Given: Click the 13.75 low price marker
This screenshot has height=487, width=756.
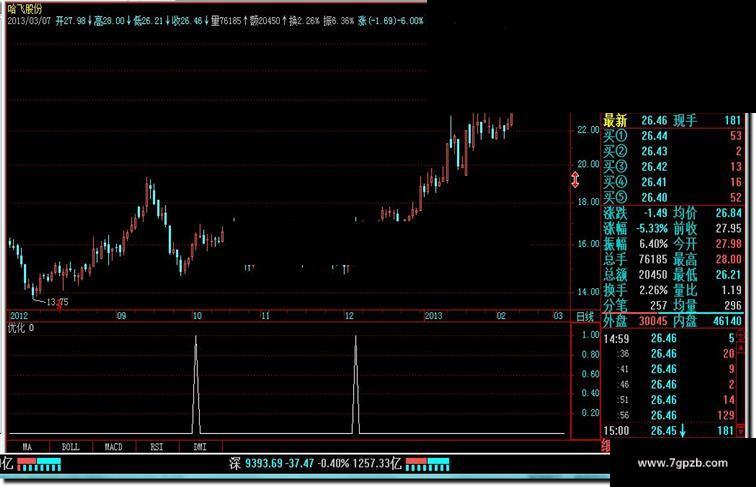Looking at the screenshot, I should pyautogui.click(x=57, y=302).
